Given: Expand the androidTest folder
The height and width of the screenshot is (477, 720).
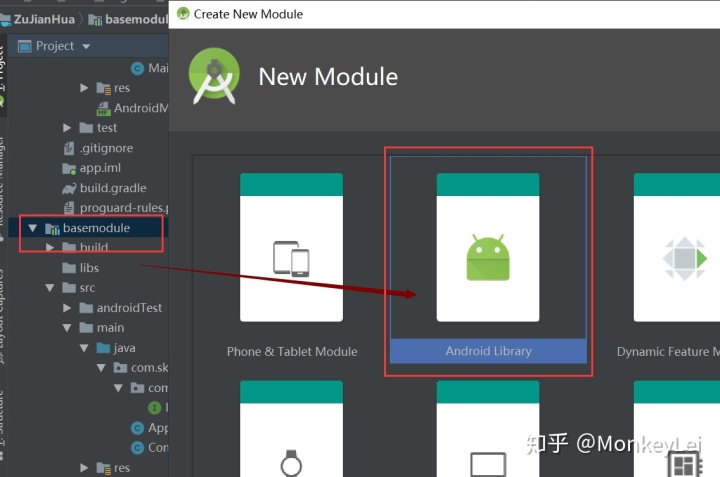Looking at the screenshot, I should [67, 308].
